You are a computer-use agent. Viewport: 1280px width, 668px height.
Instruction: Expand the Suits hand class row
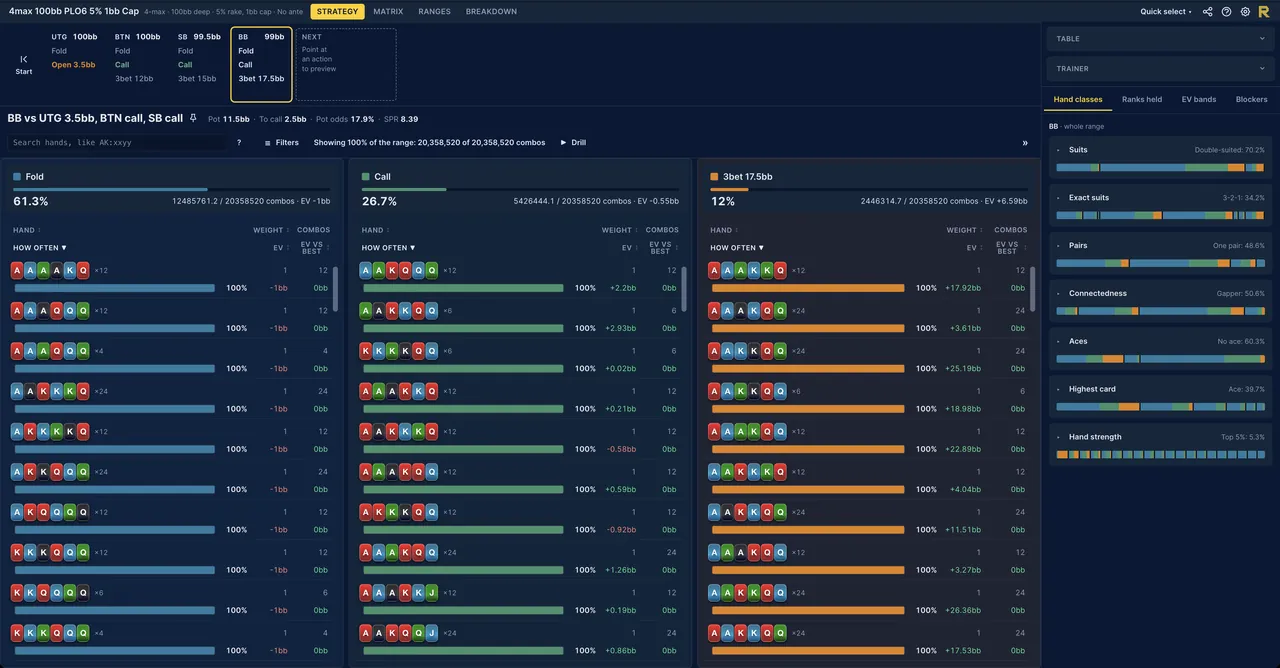1161,160
